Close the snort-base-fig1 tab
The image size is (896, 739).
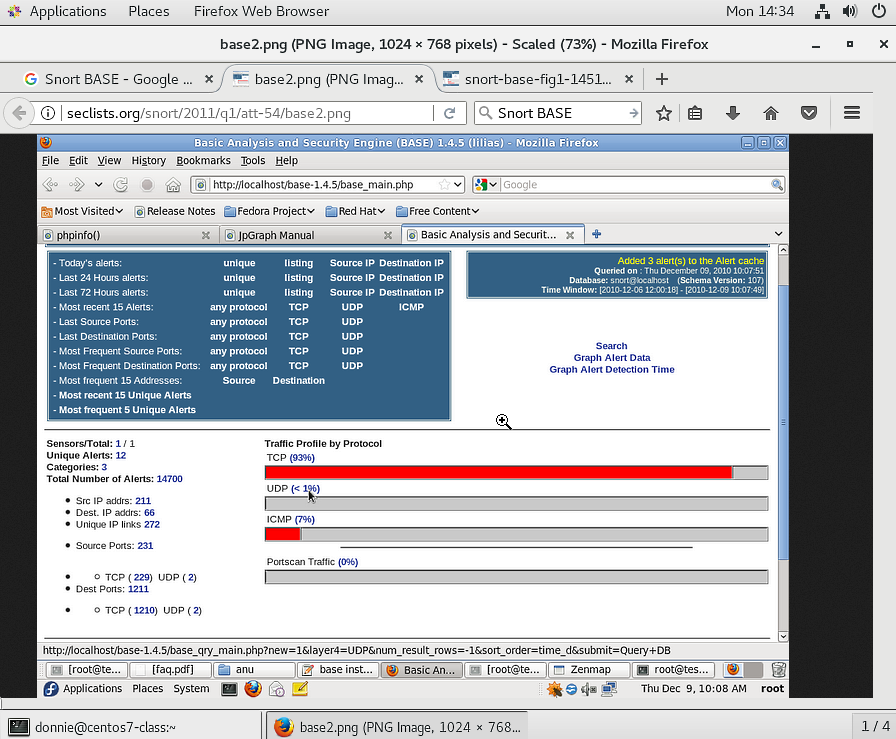point(629,79)
